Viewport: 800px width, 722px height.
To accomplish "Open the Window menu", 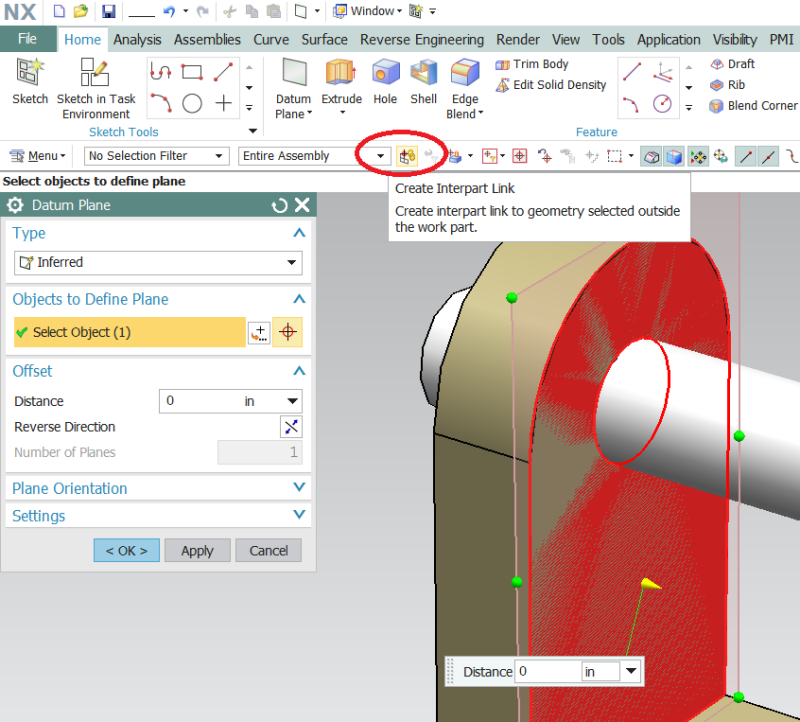I will click(367, 11).
